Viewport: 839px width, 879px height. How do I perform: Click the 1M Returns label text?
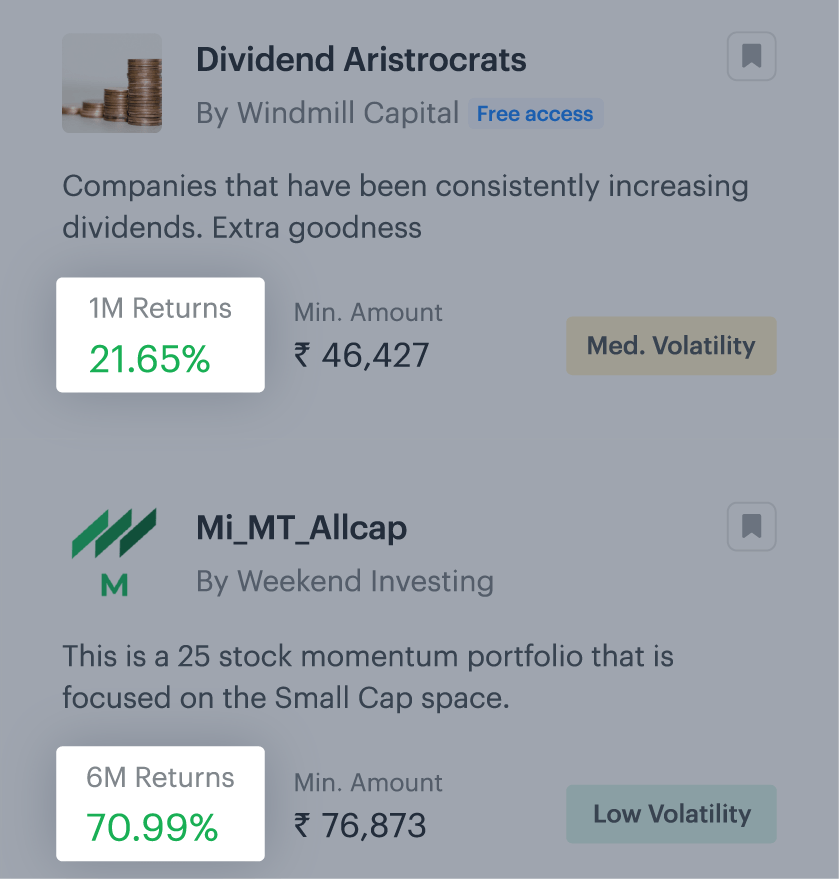tap(160, 309)
